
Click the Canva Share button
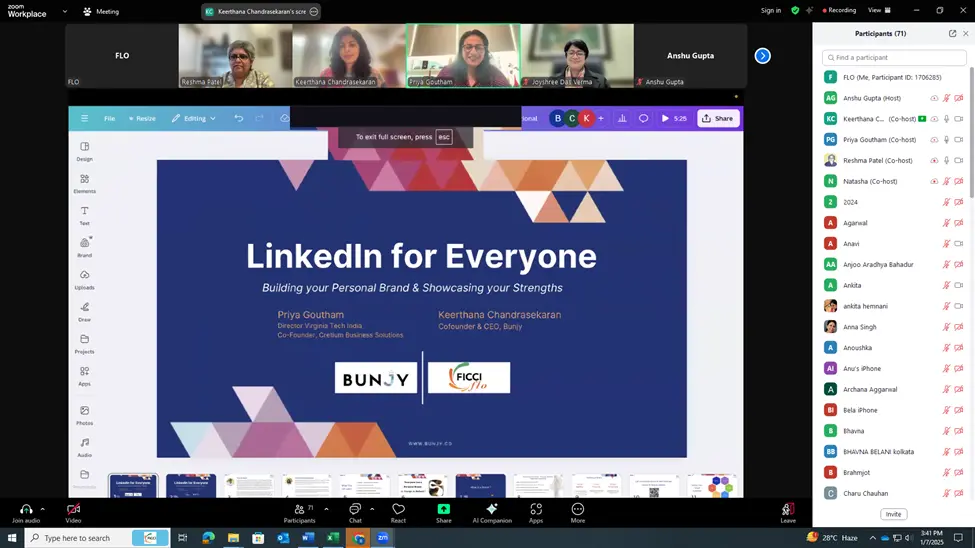point(718,118)
